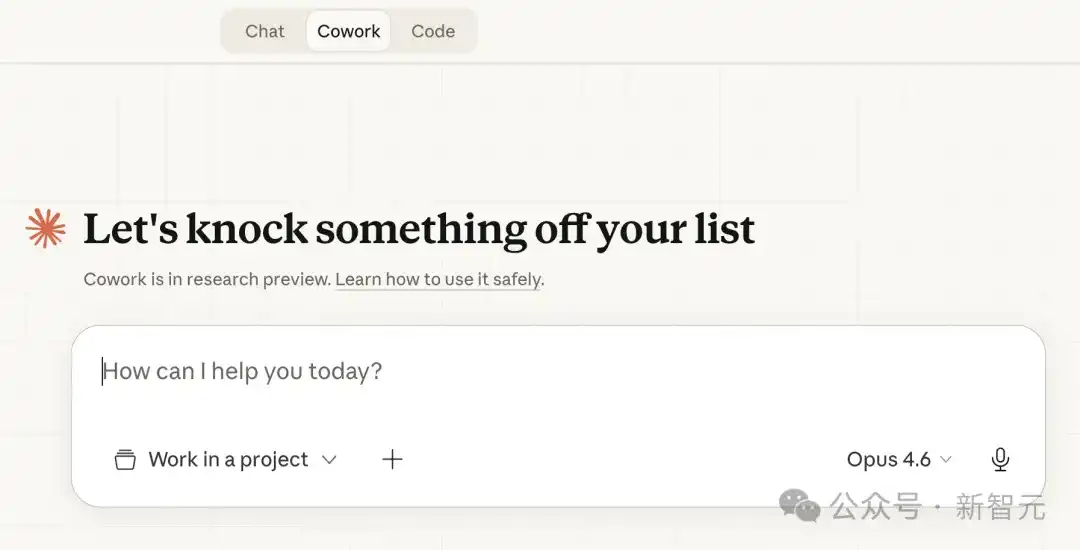
Task: Click the WeChat bubble watermark icon
Action: [x=800, y=506]
